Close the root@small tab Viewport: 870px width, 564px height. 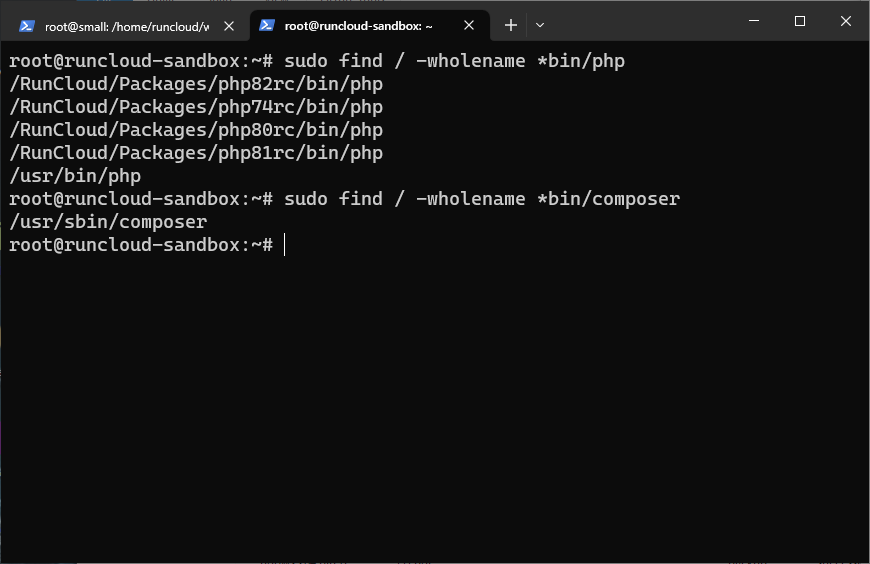pos(229,26)
